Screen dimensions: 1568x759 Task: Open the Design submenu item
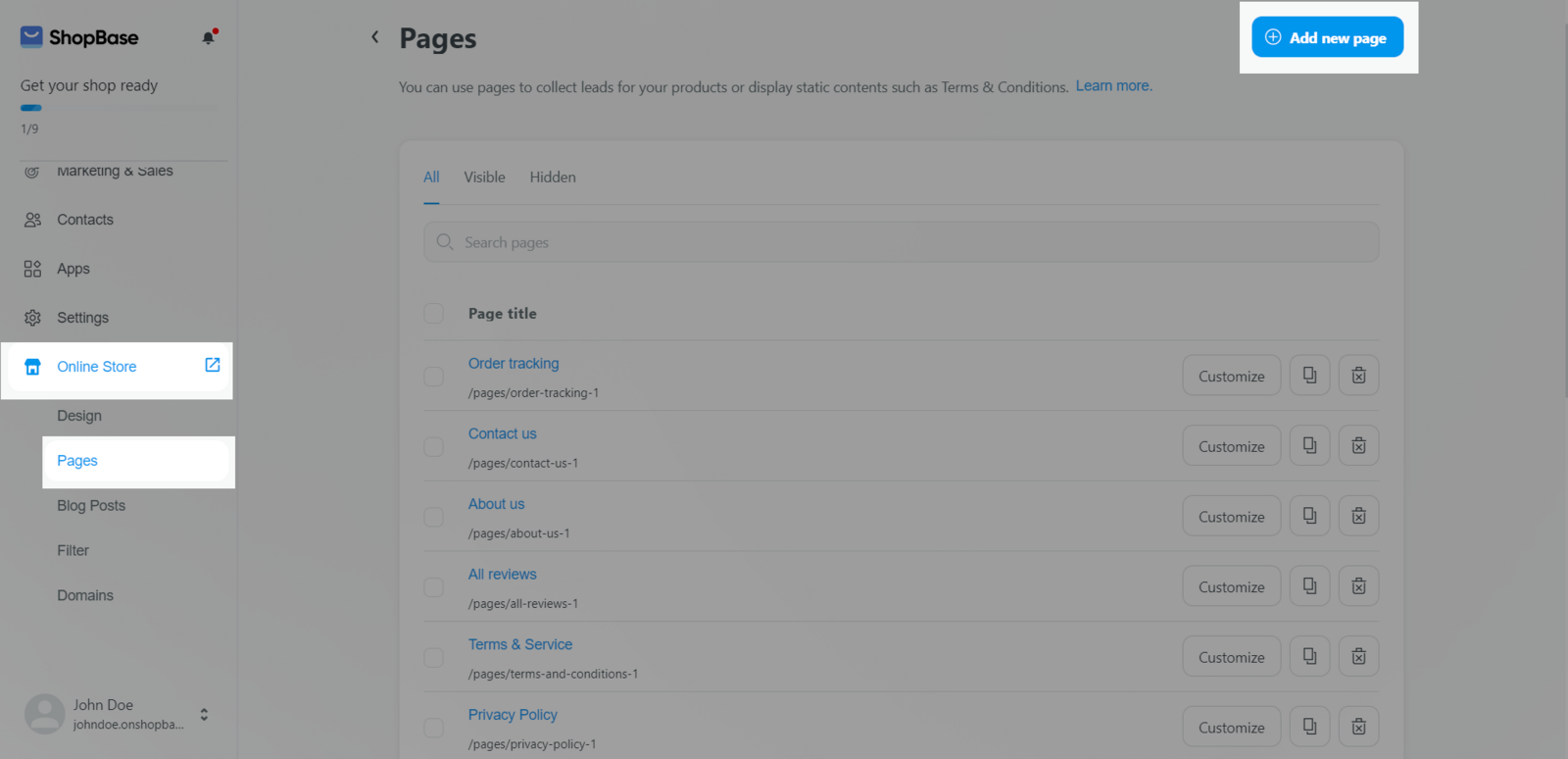pos(79,416)
